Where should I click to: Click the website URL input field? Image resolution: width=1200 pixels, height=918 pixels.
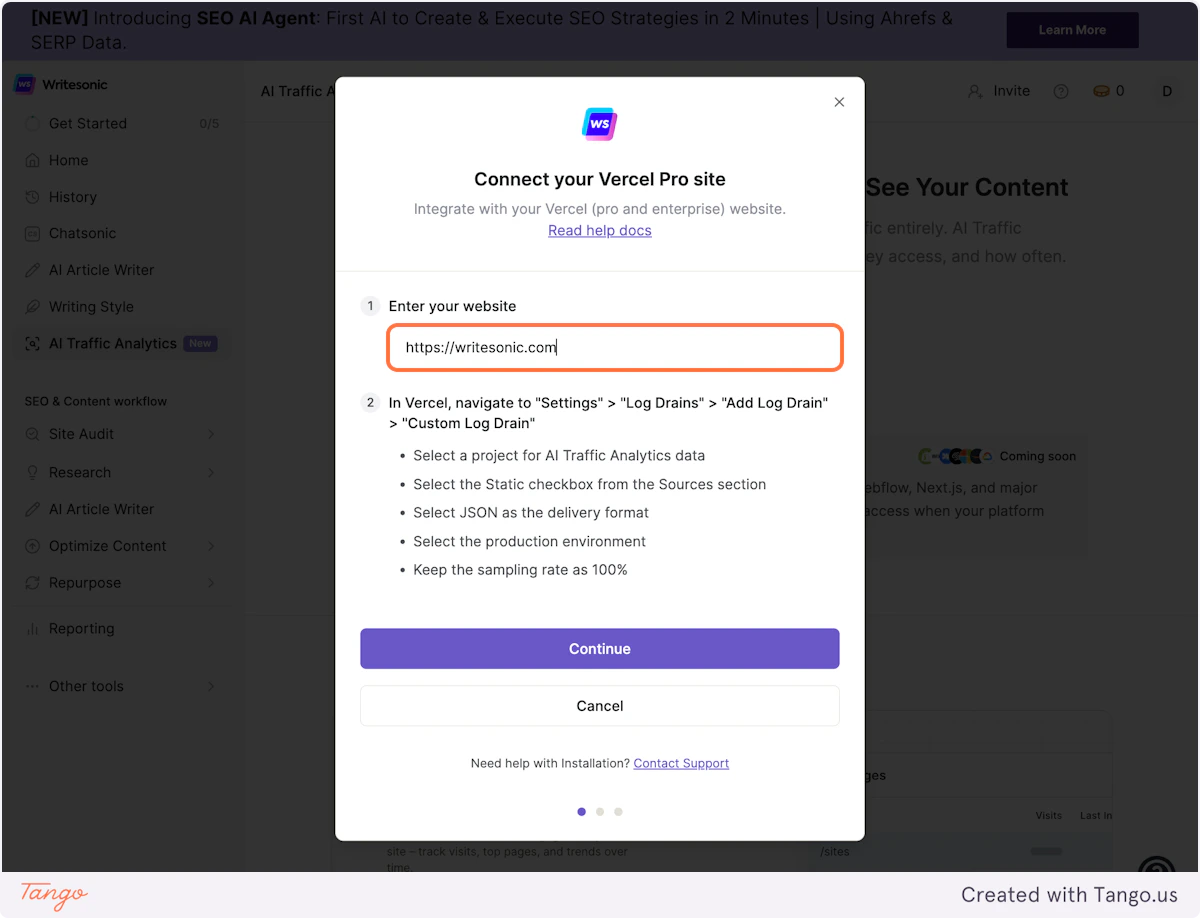(614, 347)
